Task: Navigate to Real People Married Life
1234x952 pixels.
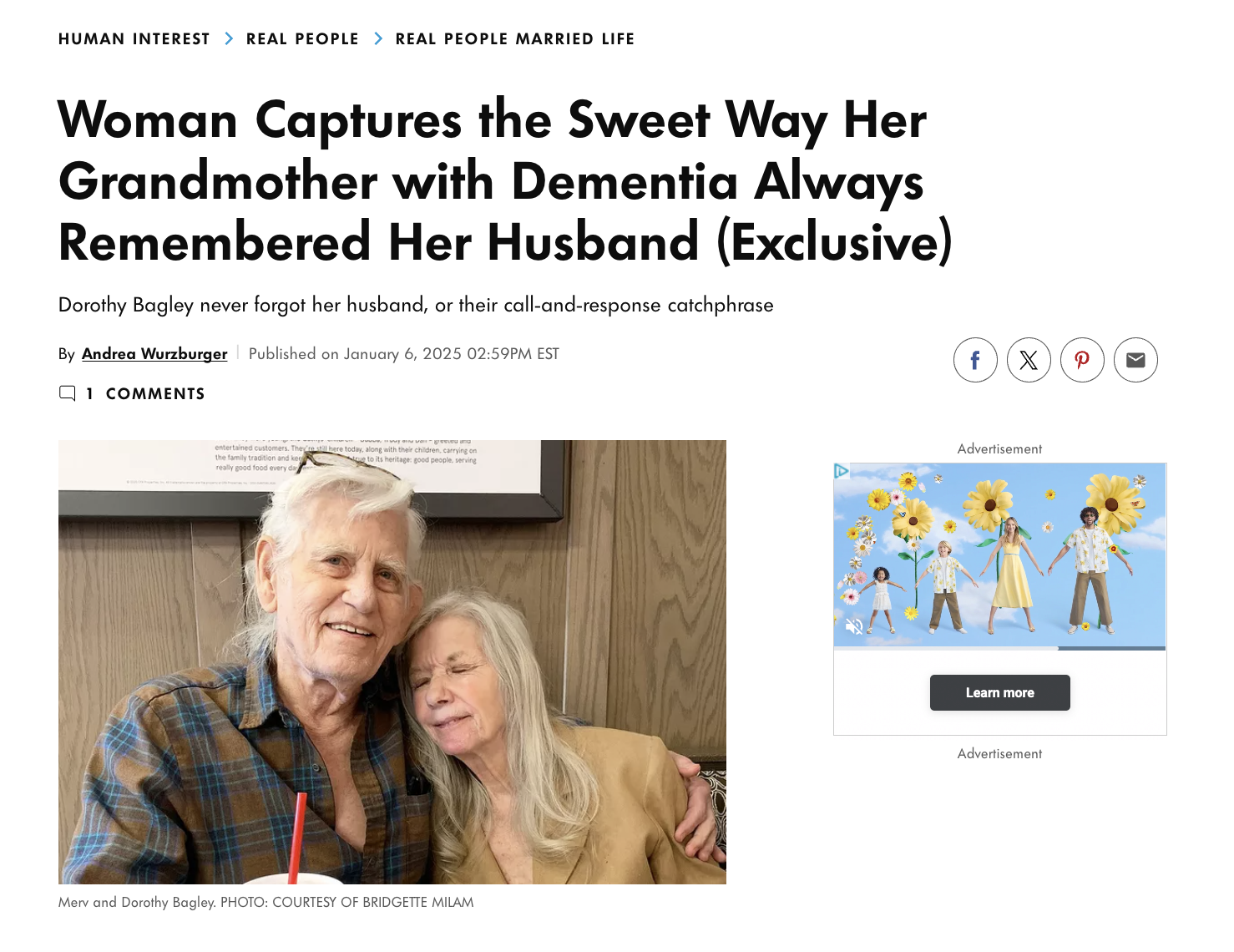Action: coord(514,39)
